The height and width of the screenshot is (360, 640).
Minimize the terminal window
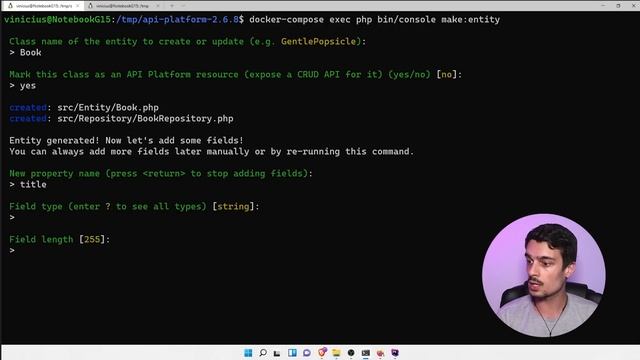point(603,5)
